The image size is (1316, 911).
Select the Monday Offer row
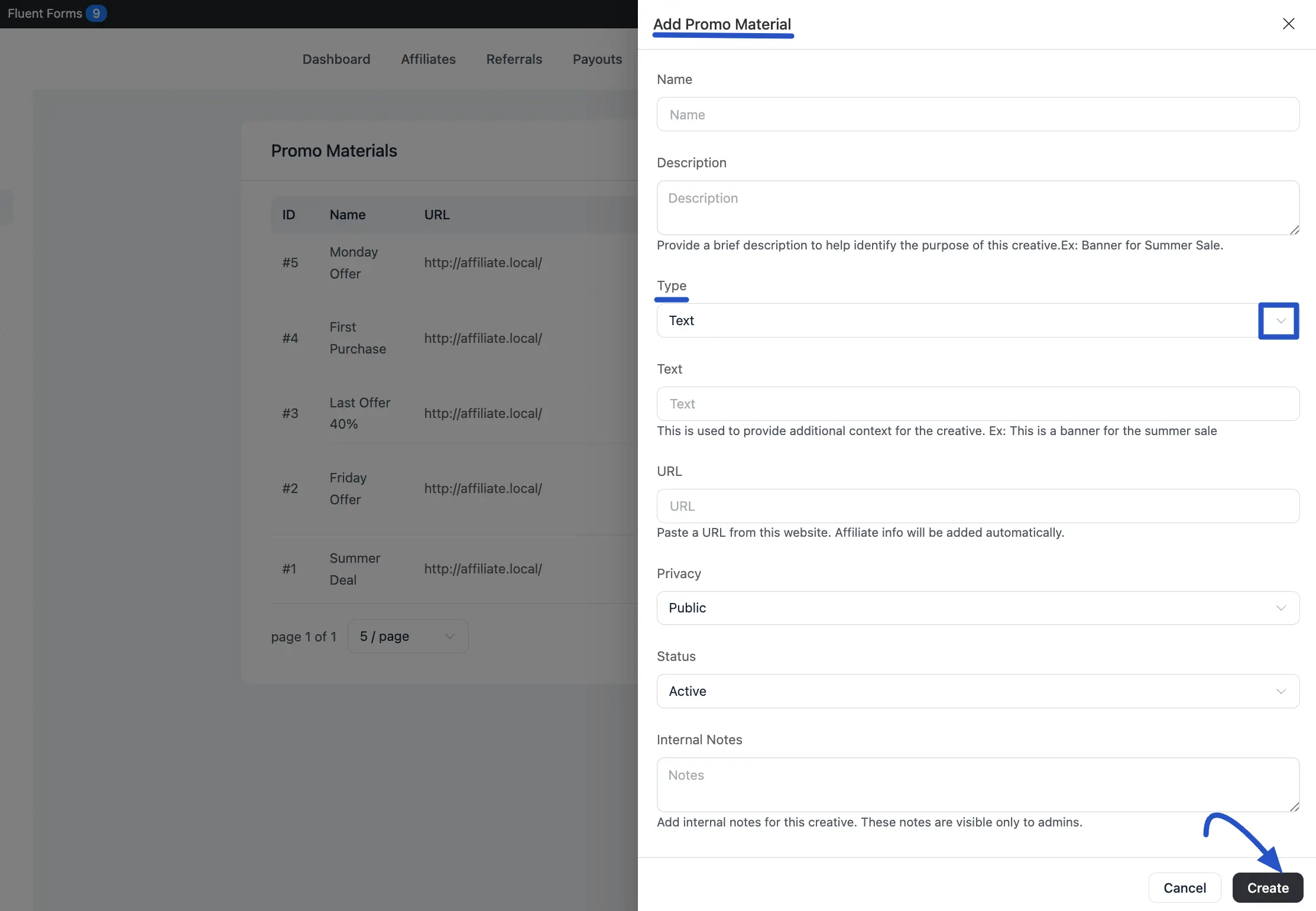pos(354,263)
